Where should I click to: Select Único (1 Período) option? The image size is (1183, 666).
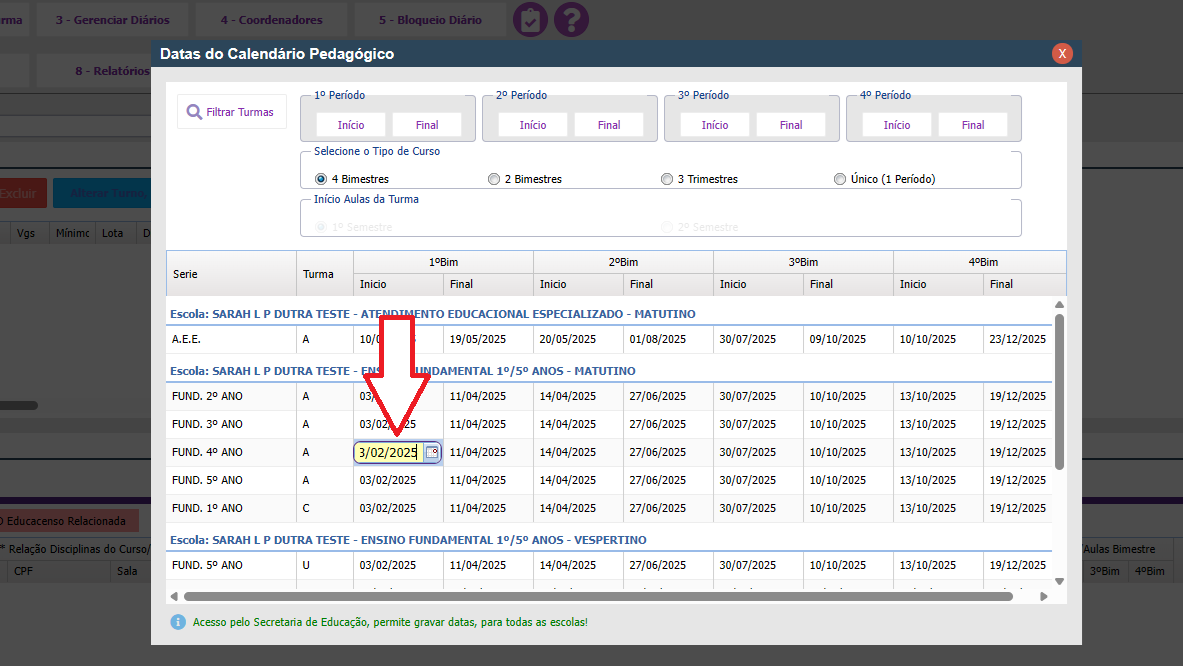(x=840, y=179)
